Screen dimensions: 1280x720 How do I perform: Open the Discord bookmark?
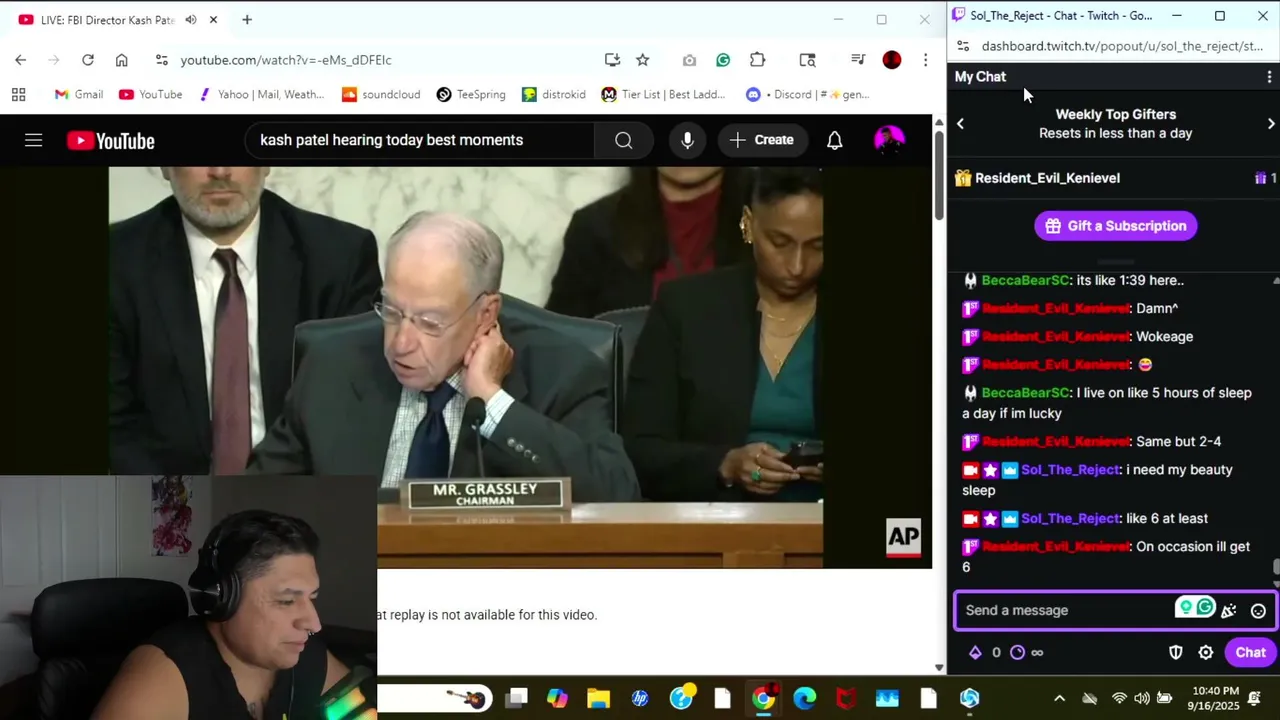(x=808, y=94)
